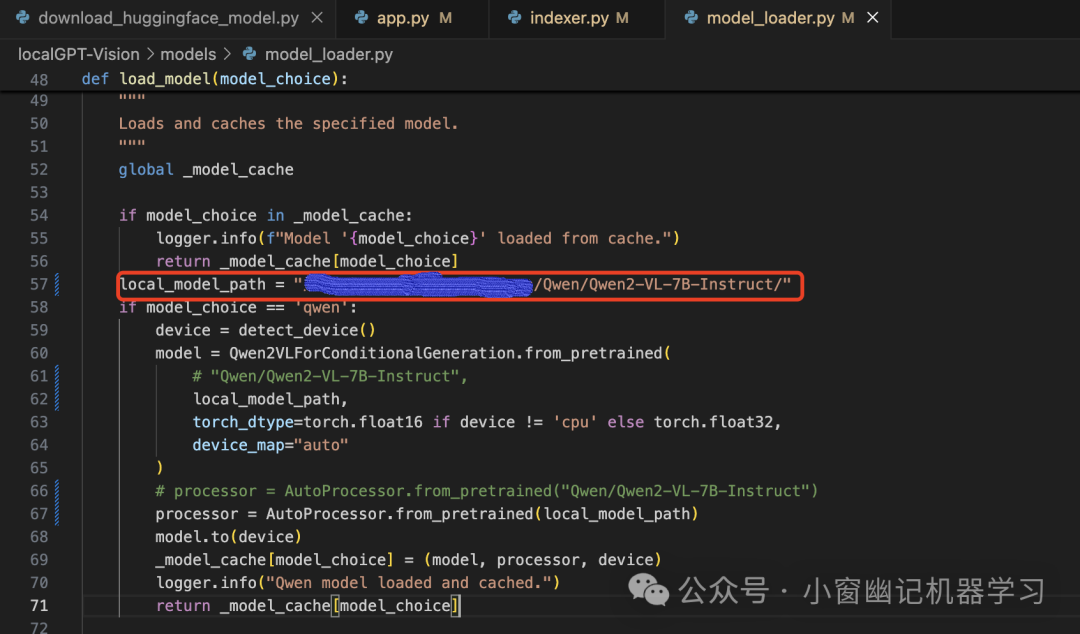1080x634 pixels.
Task: Click the Python icon on the model_loader.py tab
Action: pyautogui.click(x=691, y=18)
